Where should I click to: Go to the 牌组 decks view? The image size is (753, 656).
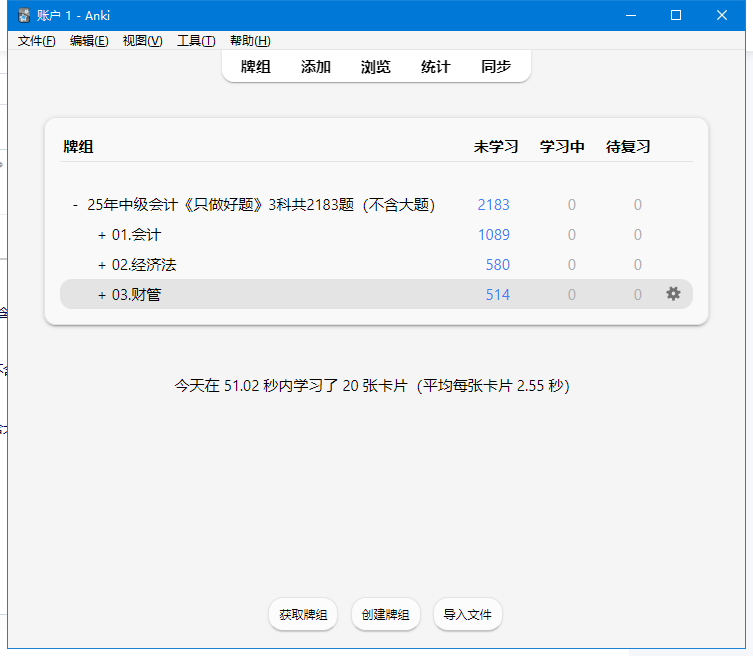[x=255, y=66]
